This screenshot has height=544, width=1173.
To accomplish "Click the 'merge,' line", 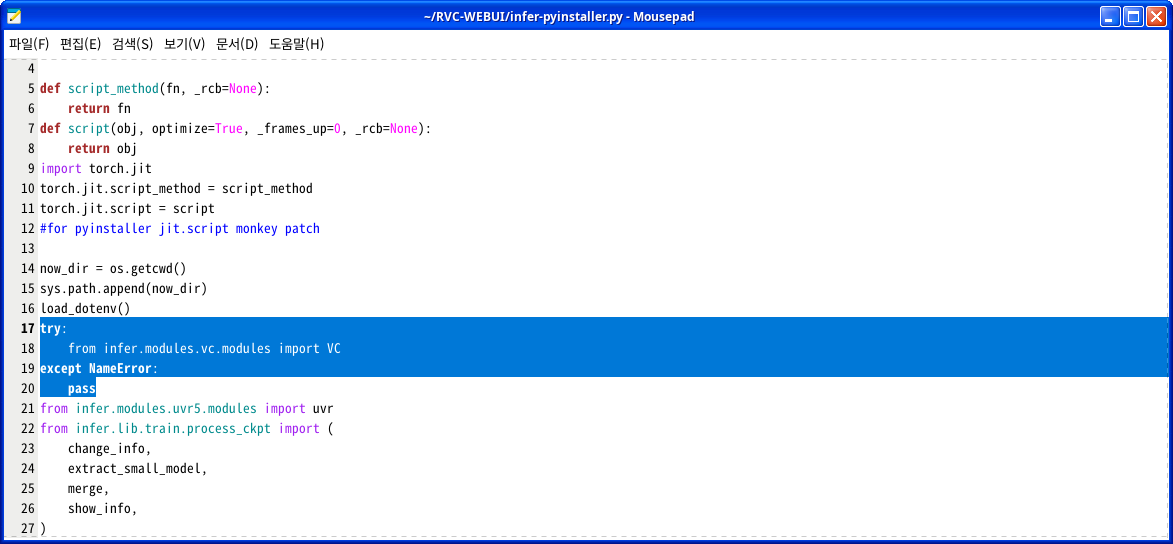I will [x=89, y=489].
